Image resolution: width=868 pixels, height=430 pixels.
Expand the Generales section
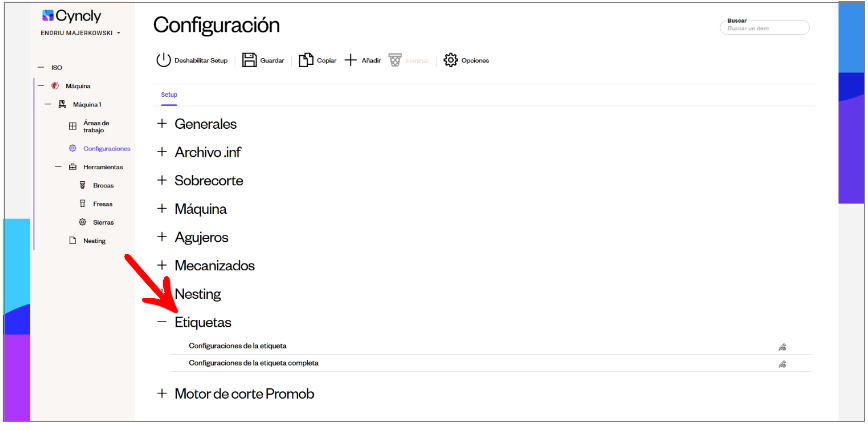(162, 123)
